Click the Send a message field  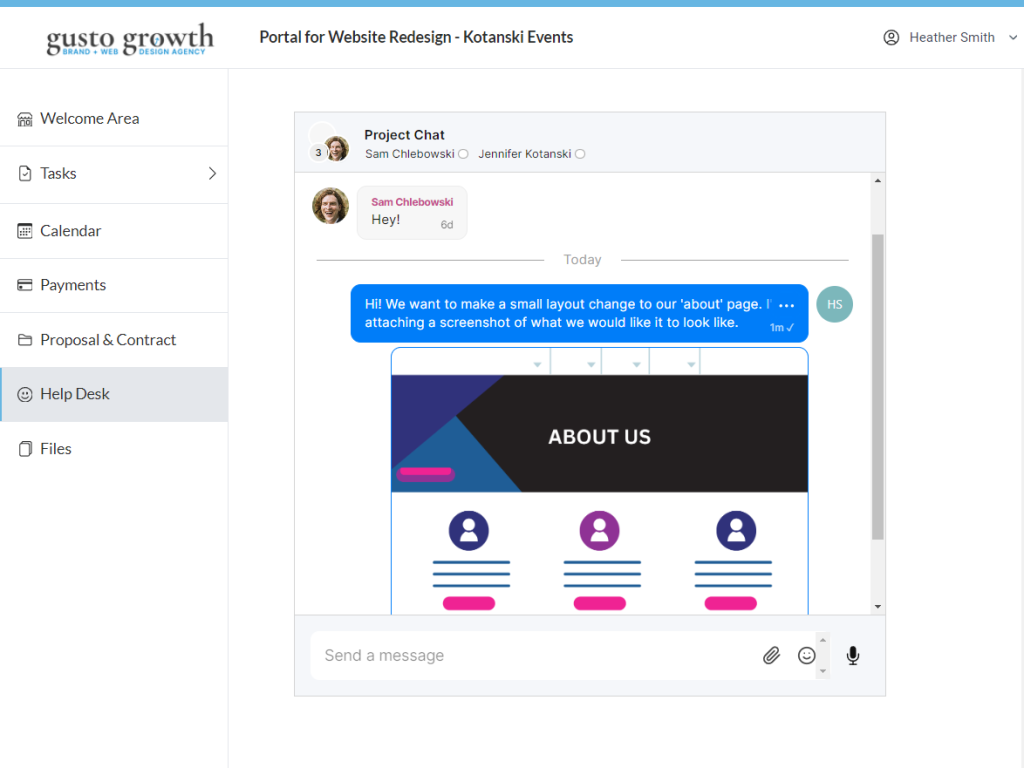[x=536, y=656]
